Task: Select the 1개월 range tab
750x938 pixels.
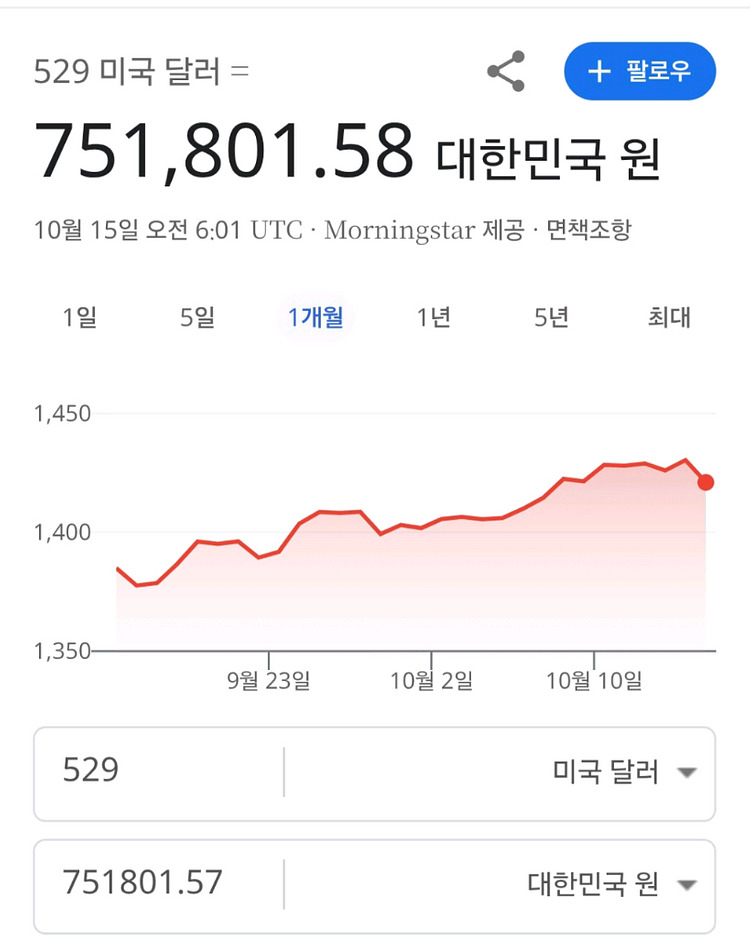Action: pyautogui.click(x=315, y=318)
